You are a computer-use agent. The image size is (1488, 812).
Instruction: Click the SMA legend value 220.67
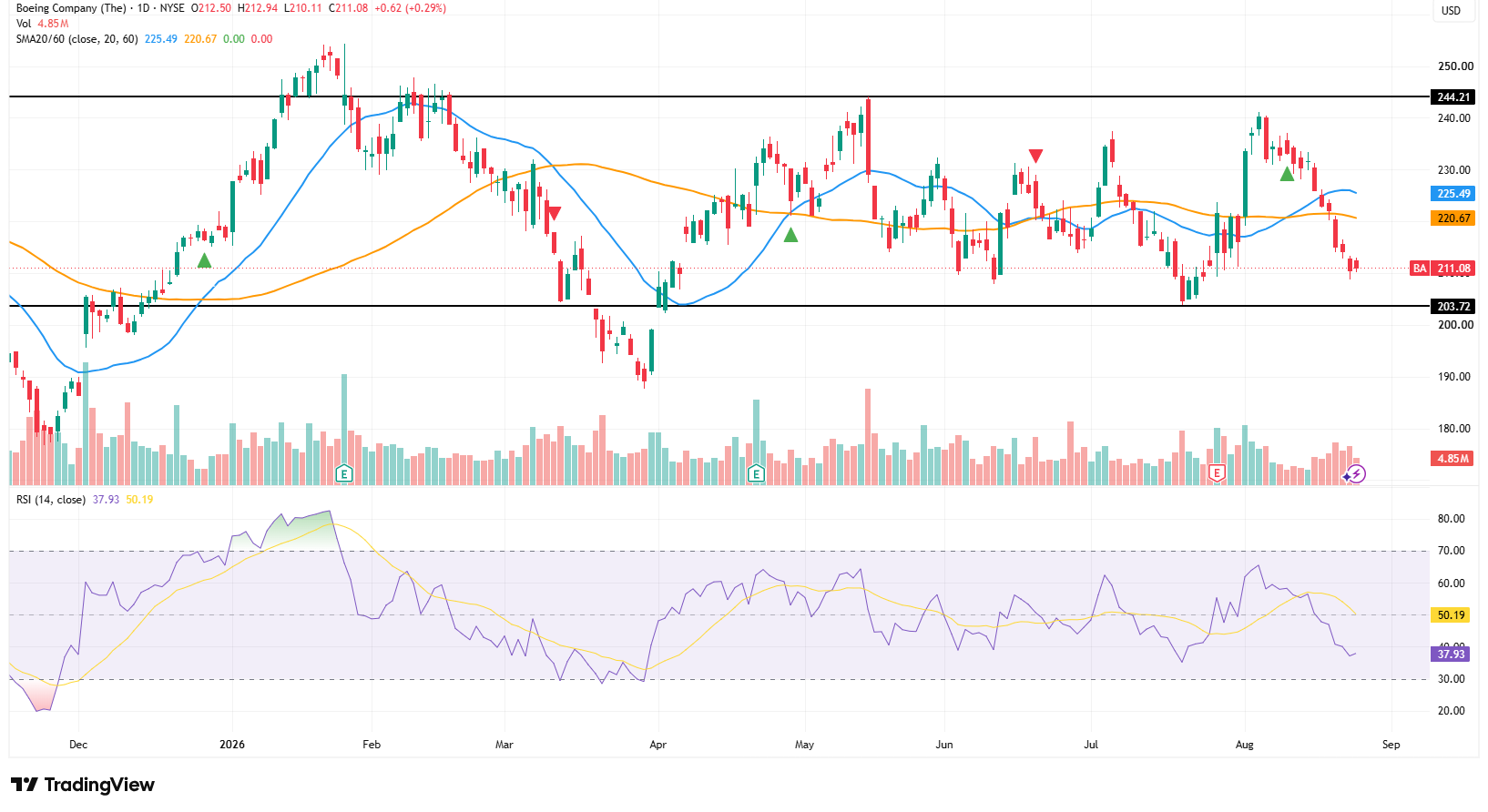pos(200,39)
